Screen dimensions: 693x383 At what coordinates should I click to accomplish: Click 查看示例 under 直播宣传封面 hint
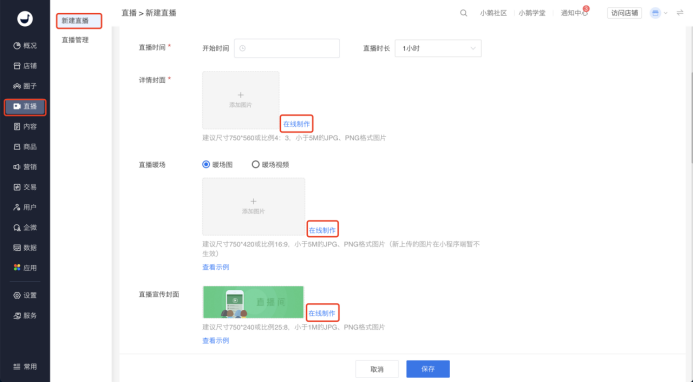[216, 341]
